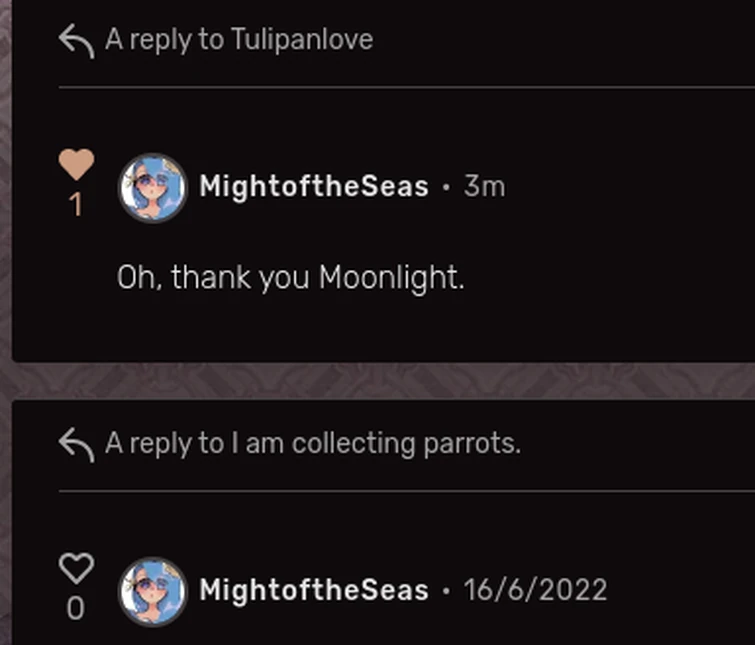This screenshot has height=645, width=755.
Task: Click the "16/6/2022" date stamp
Action: [x=535, y=590]
